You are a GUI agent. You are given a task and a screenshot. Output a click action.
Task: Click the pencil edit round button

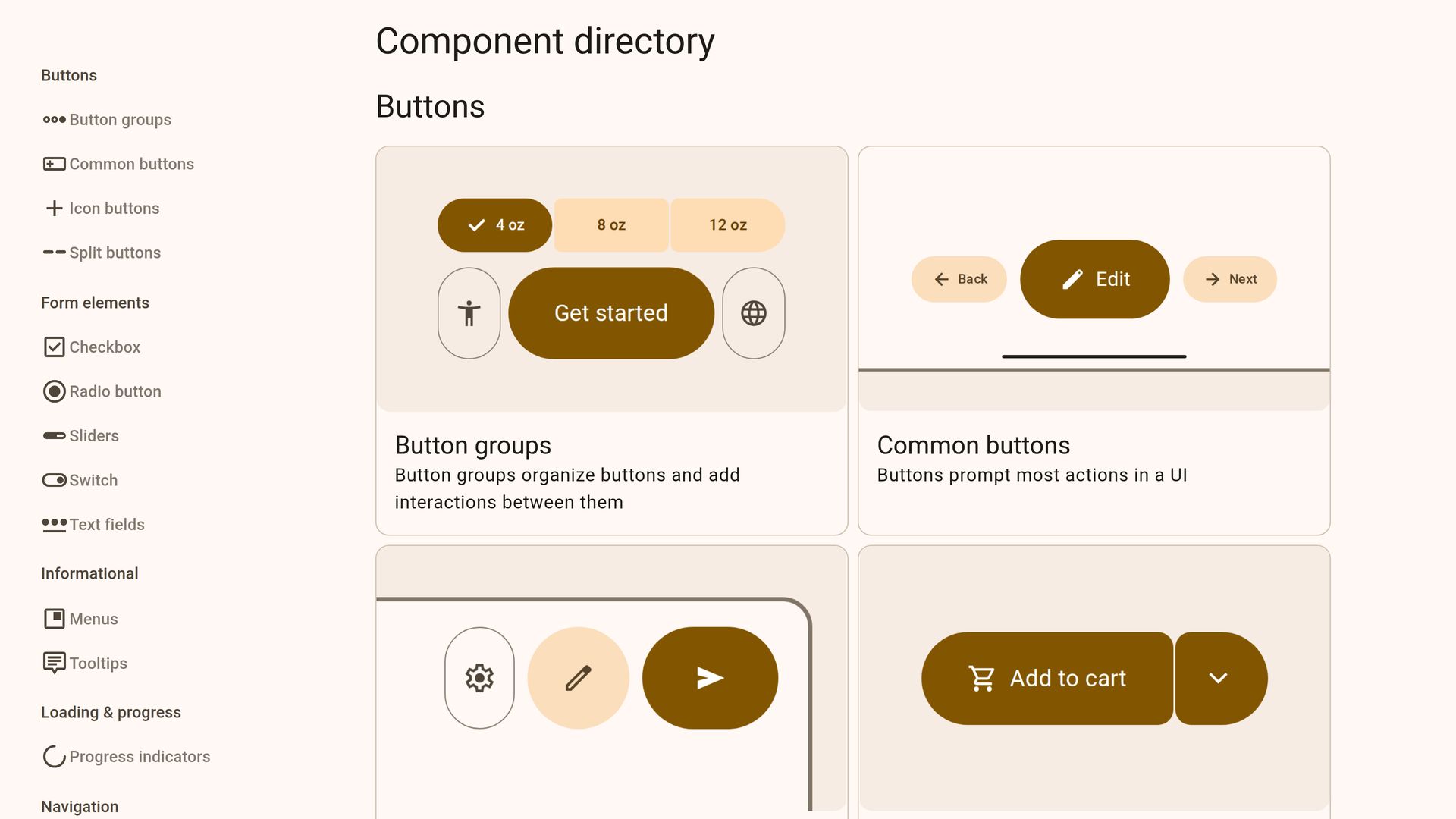click(x=578, y=678)
